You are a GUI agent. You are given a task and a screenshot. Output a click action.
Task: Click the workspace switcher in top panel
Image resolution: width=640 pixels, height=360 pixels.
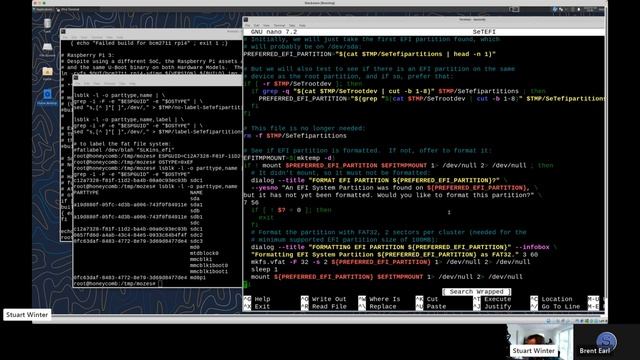(514, 9)
